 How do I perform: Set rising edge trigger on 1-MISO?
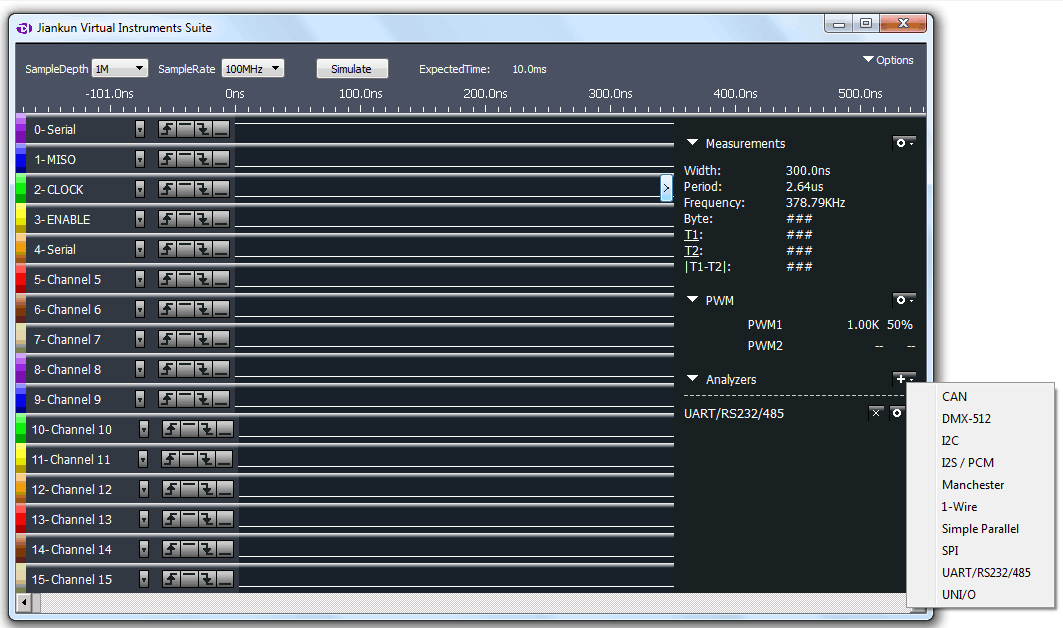[x=167, y=159]
